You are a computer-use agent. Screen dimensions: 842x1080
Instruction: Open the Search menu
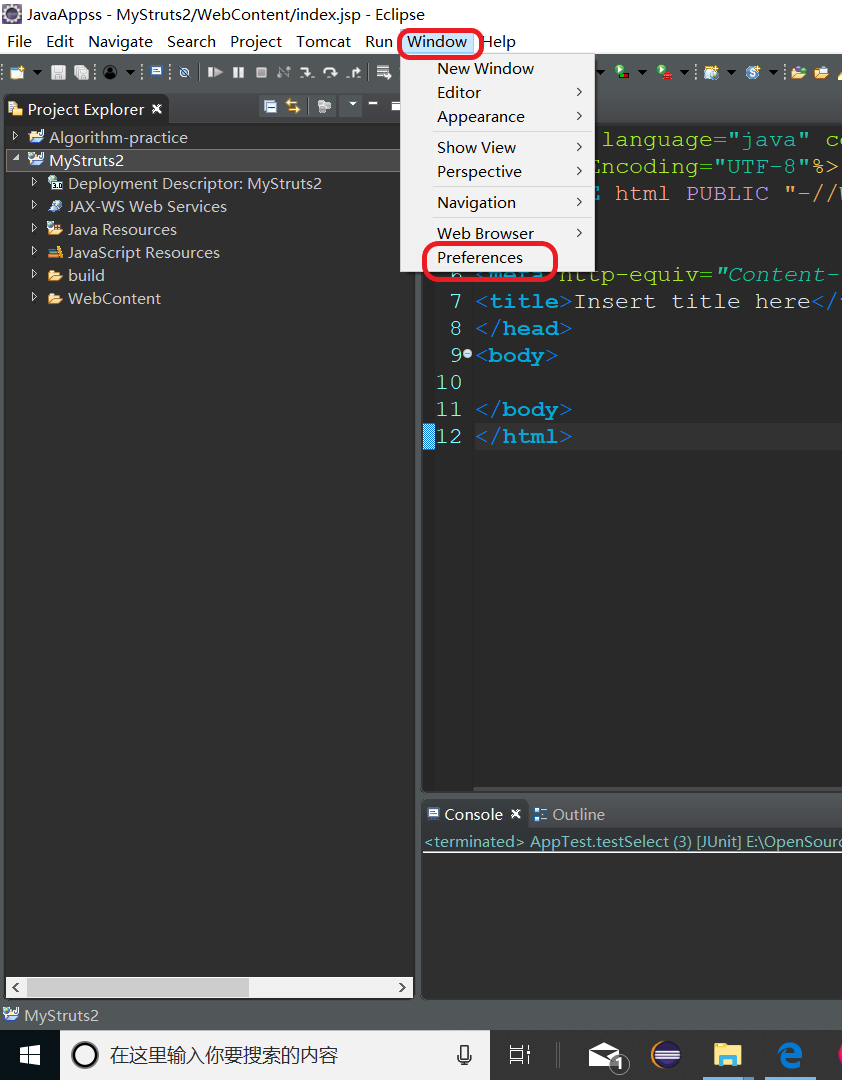[192, 41]
